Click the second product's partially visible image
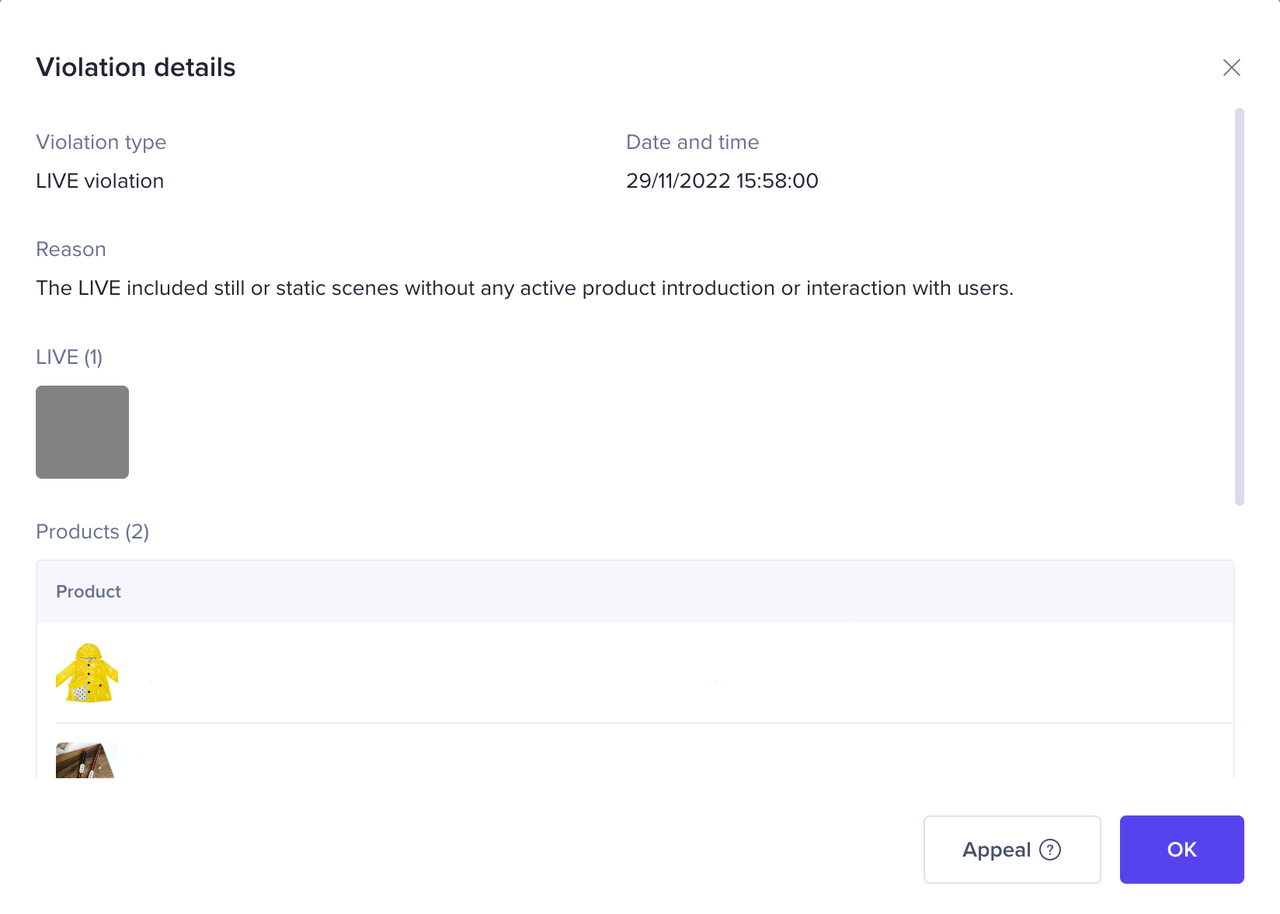Screen dimensions: 1280x914 click(87, 760)
